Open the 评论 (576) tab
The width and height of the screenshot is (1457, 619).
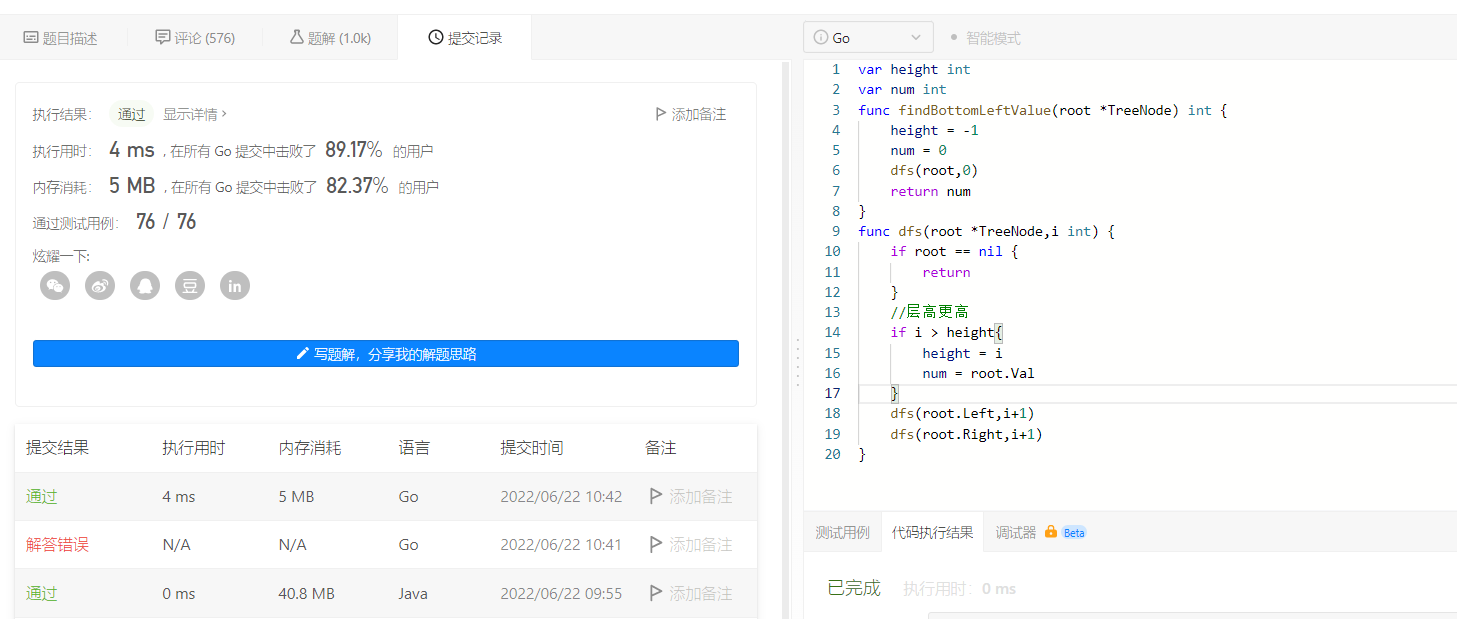195,38
